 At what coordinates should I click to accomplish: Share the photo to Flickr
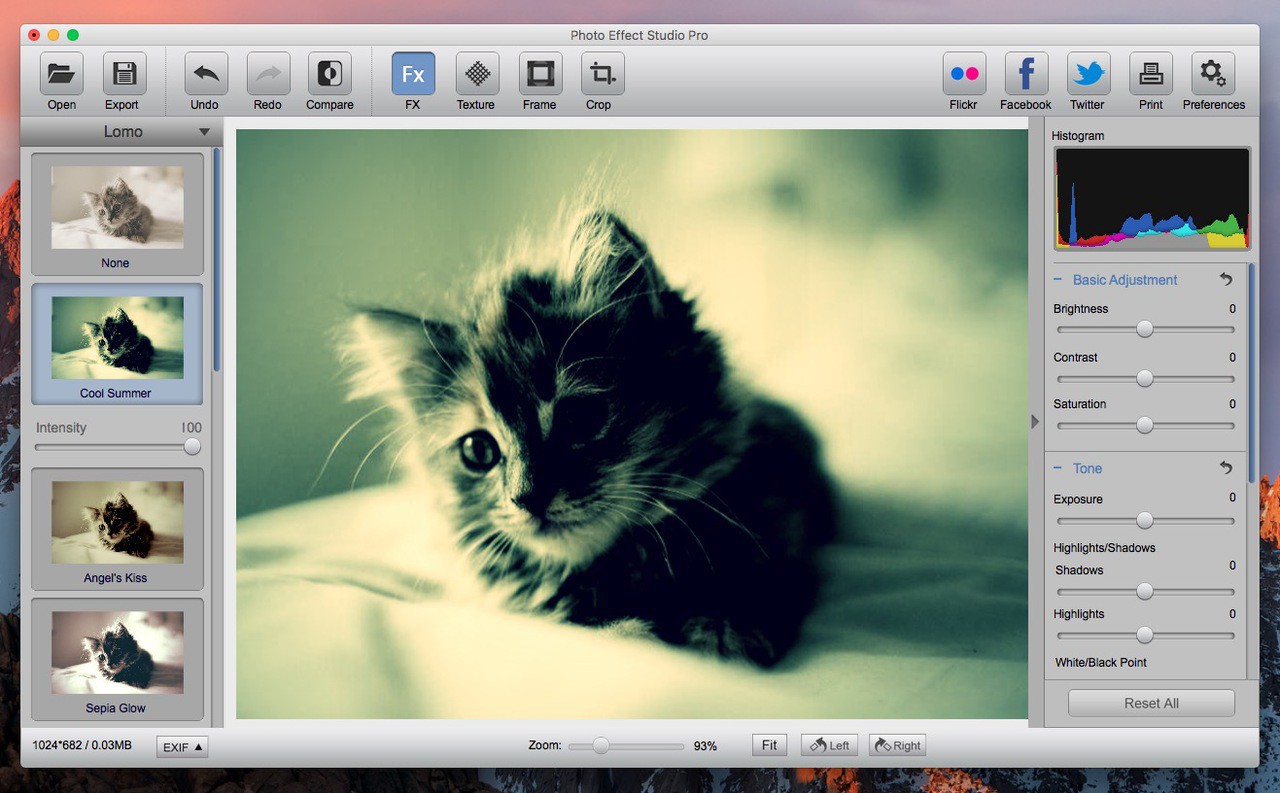pyautogui.click(x=964, y=75)
